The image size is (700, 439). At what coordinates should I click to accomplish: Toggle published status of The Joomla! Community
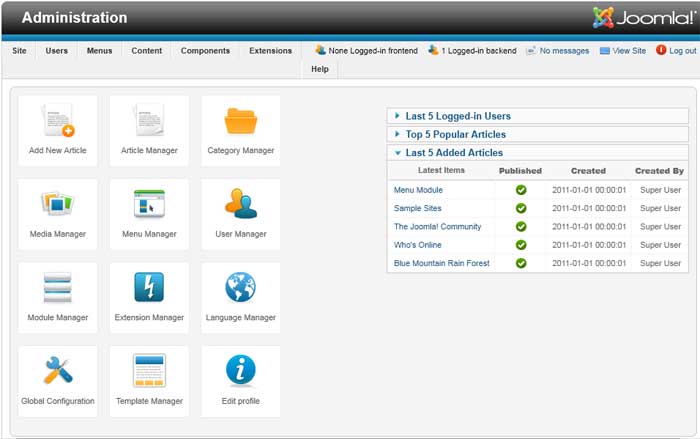(x=521, y=226)
